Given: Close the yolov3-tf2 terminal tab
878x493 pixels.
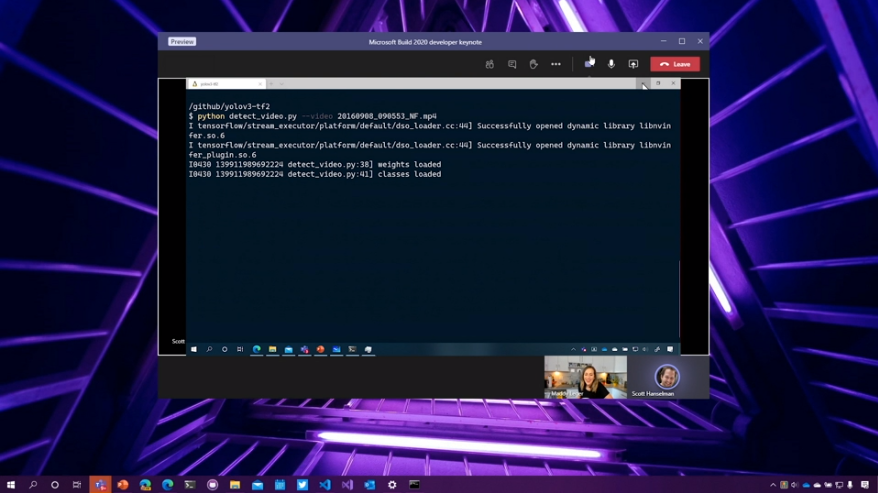Looking at the screenshot, I should tap(260, 84).
